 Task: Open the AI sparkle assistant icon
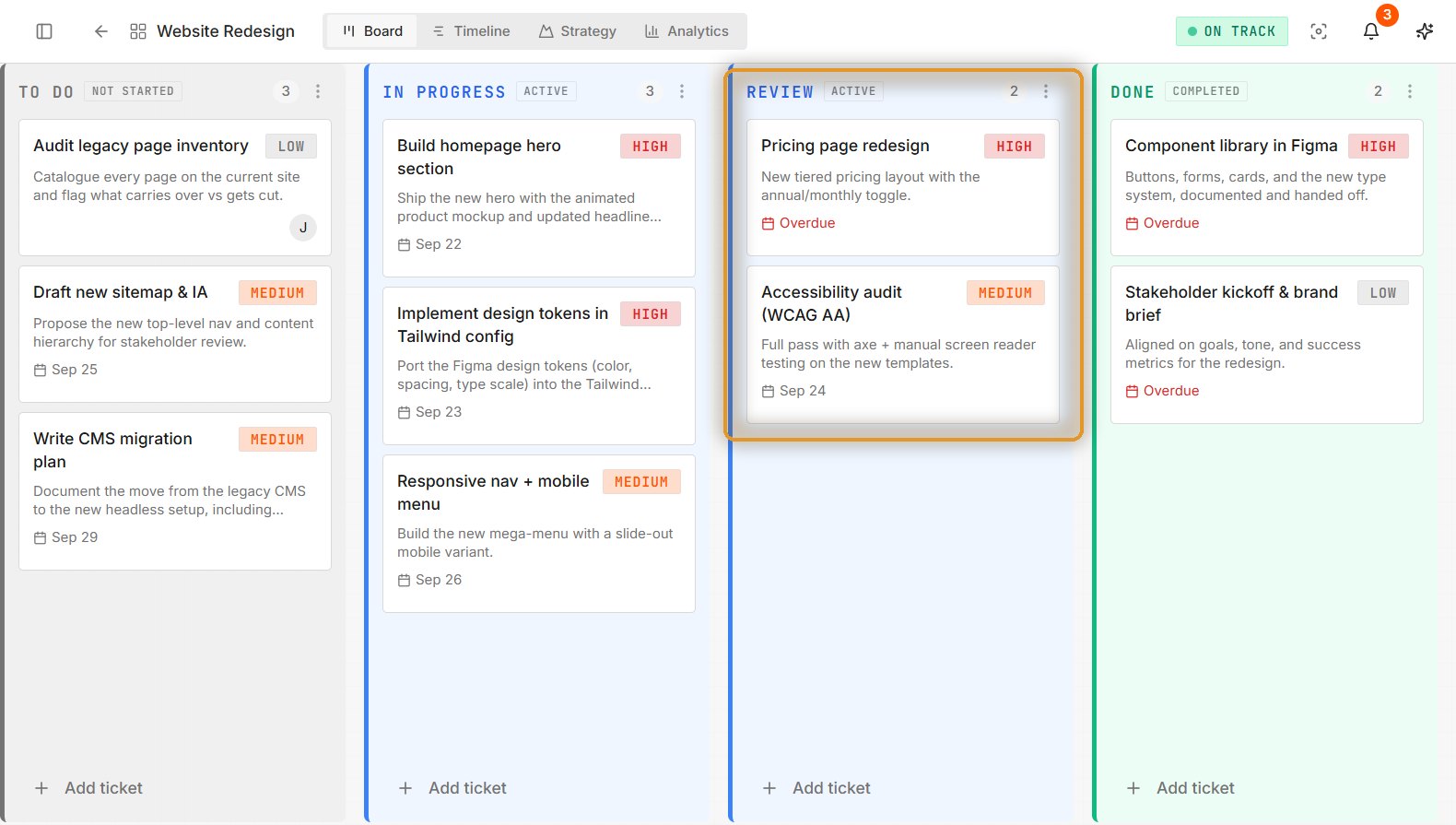coord(1425,31)
